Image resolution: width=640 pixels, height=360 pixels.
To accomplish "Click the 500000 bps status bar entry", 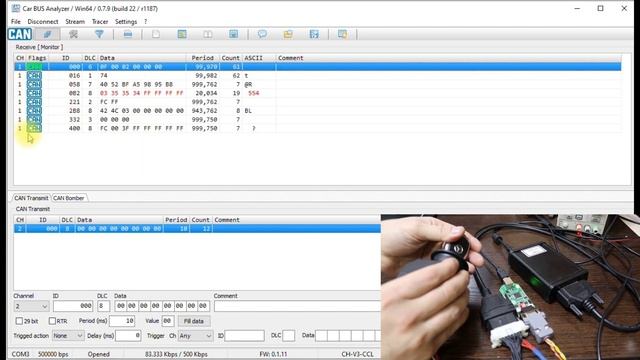I will point(53,354).
